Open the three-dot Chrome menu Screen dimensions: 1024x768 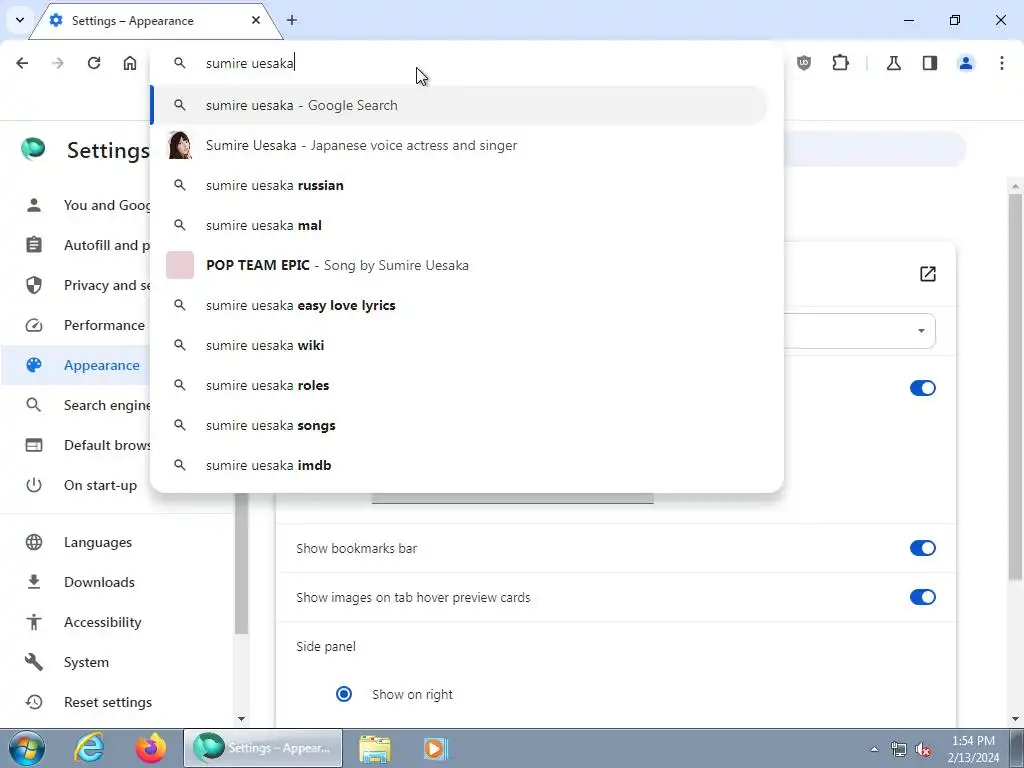click(1002, 63)
